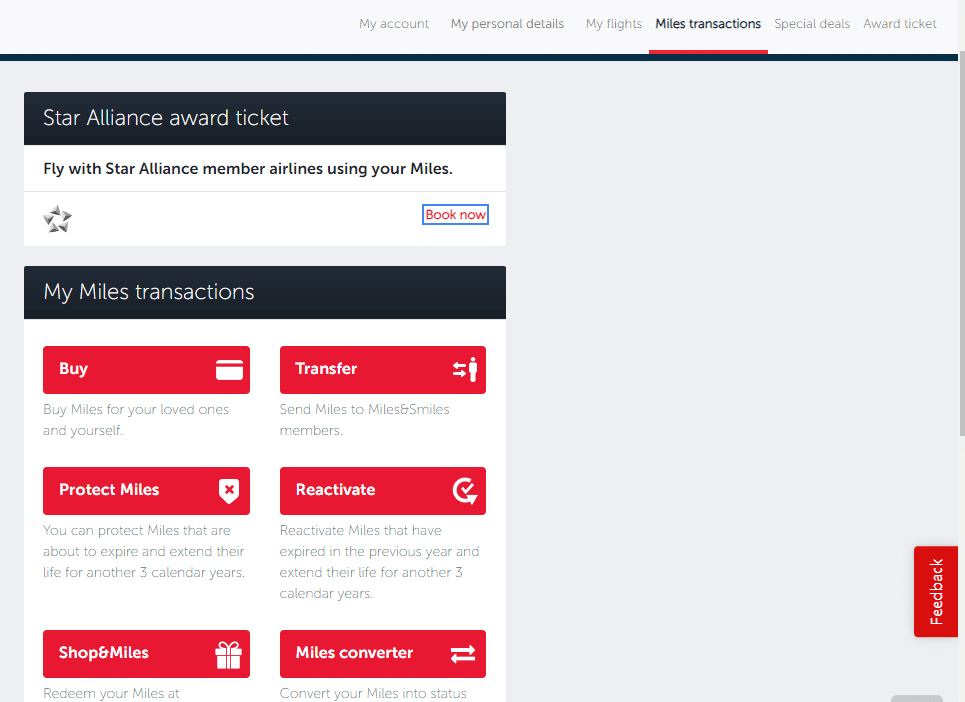Choose the Protect Miles button label
Viewport: 965px width, 702px height.
pyautogui.click(x=109, y=490)
